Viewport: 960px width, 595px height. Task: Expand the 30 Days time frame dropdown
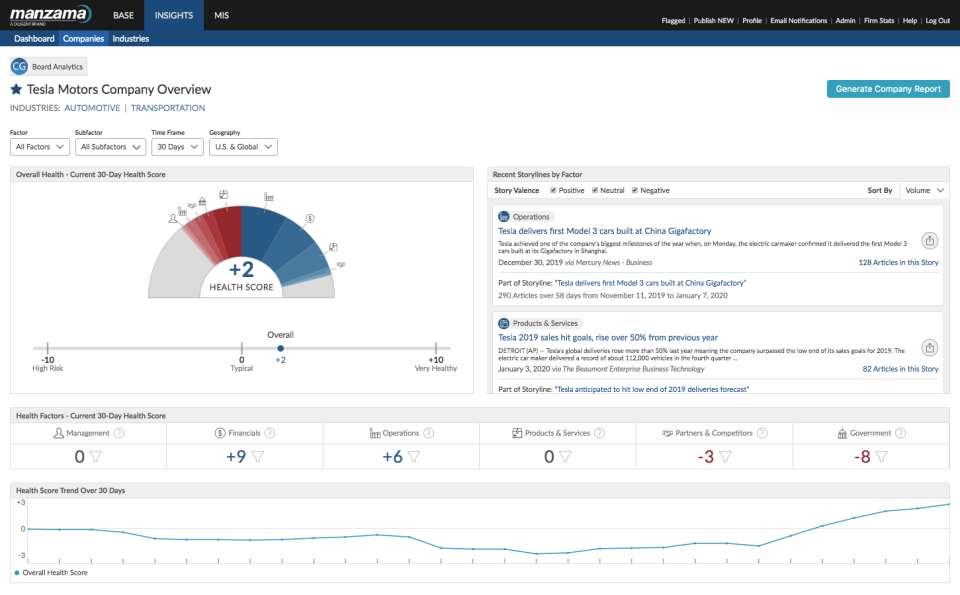coord(176,147)
